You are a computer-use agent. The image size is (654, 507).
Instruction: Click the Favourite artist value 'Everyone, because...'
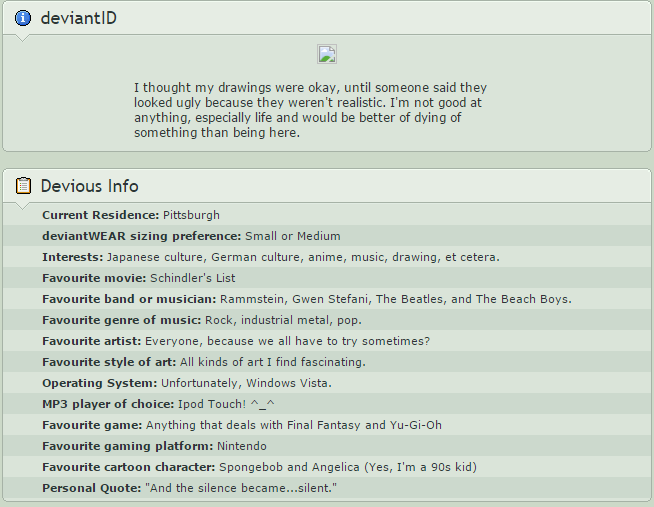click(287, 341)
